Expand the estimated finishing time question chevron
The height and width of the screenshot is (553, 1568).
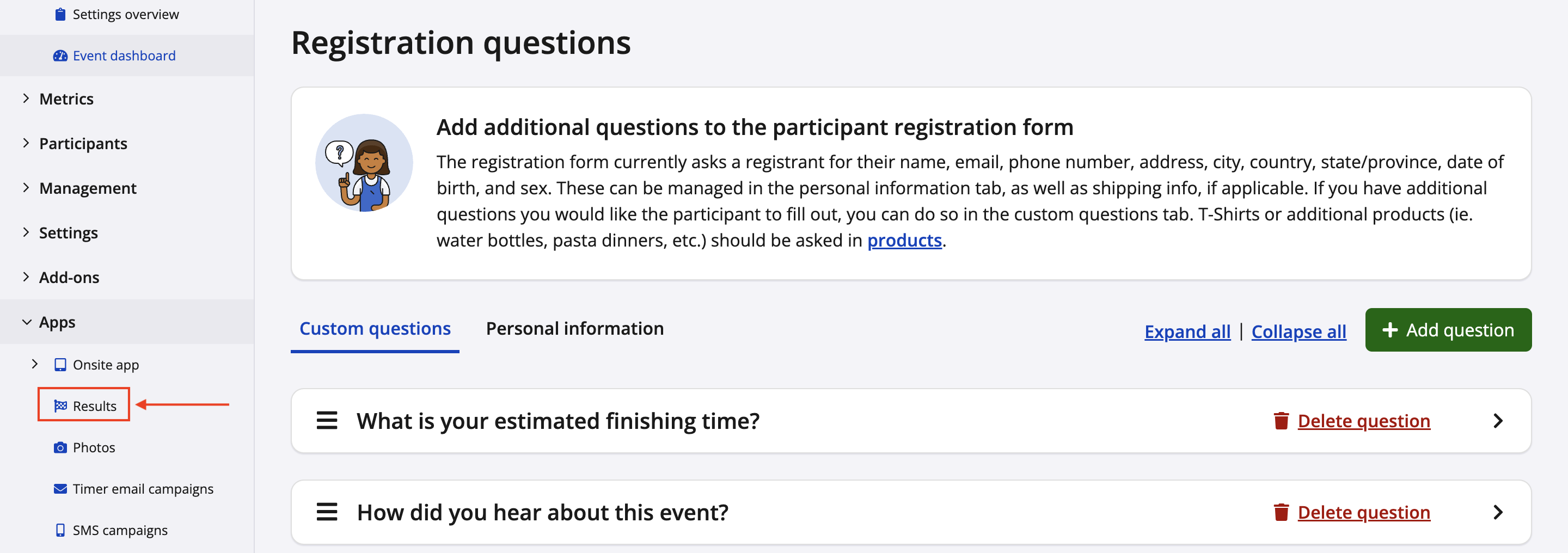pos(1498,420)
